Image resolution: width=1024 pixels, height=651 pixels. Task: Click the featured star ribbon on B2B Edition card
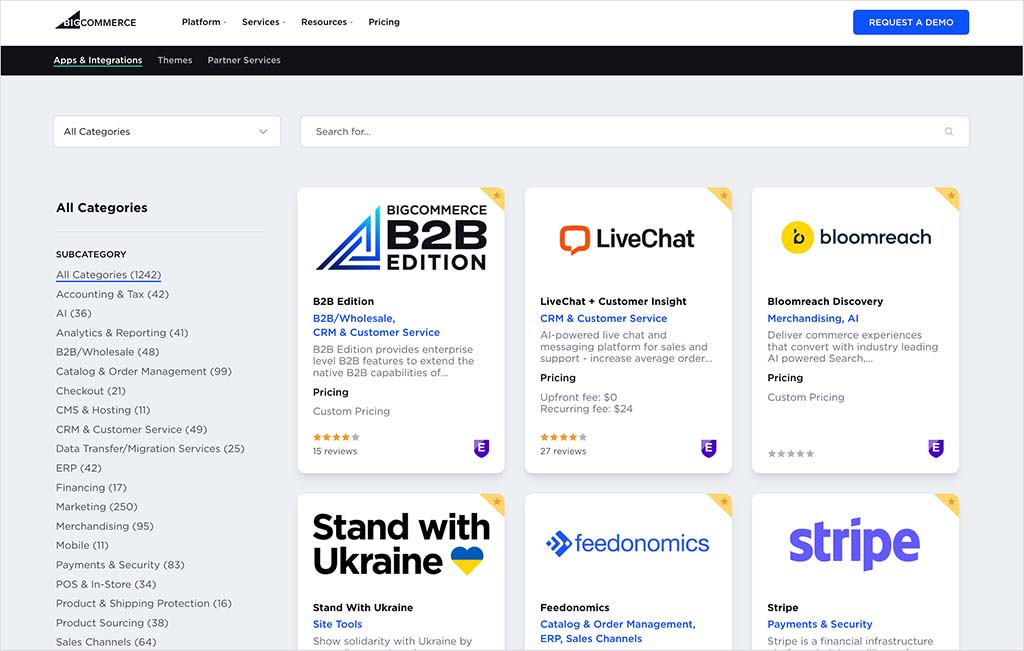[x=494, y=197]
